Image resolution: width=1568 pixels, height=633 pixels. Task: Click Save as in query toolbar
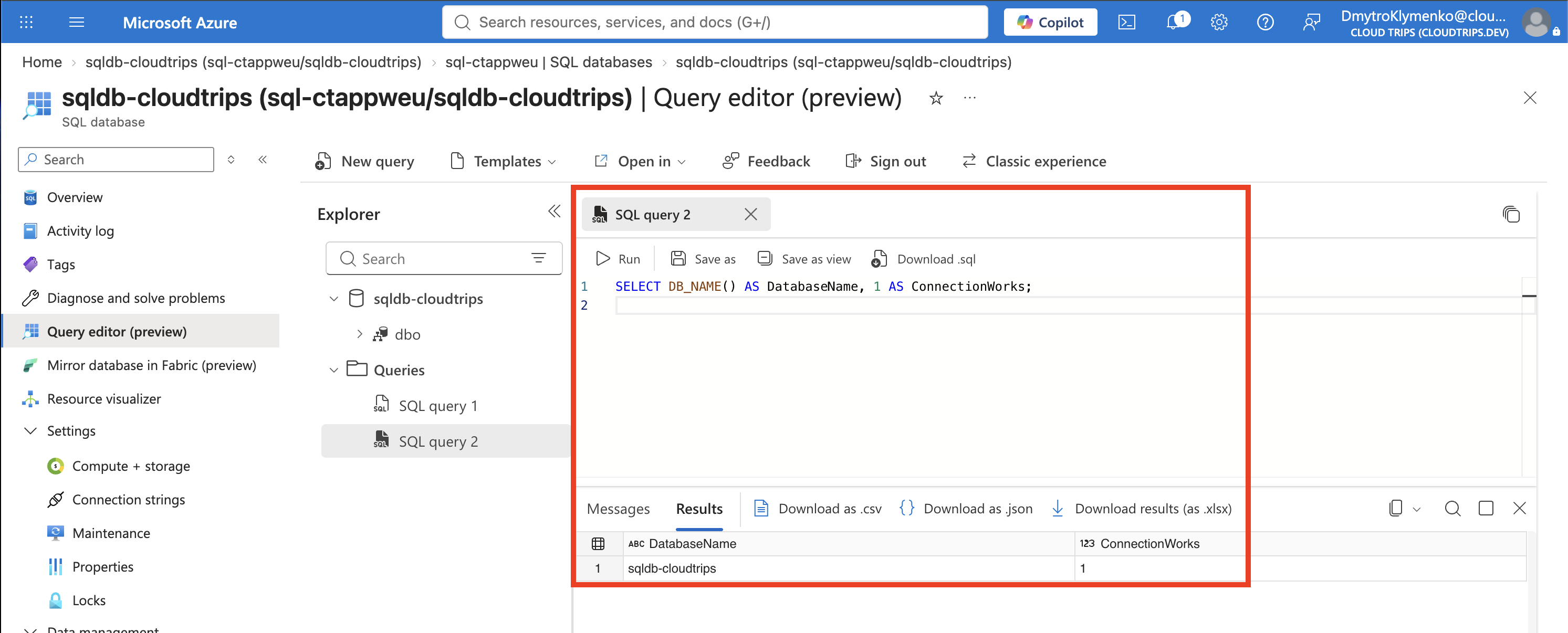(x=703, y=259)
